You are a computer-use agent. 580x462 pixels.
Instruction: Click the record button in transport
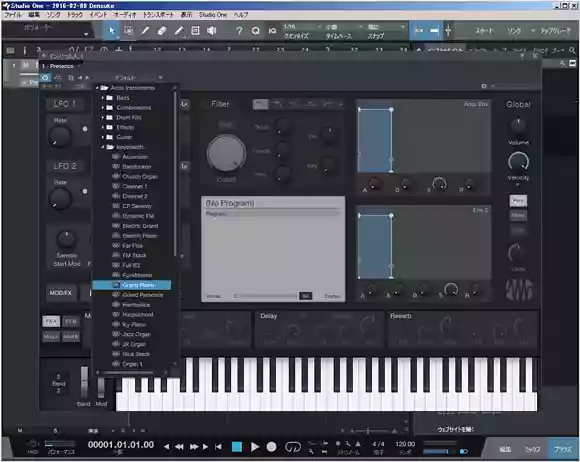tap(272, 447)
